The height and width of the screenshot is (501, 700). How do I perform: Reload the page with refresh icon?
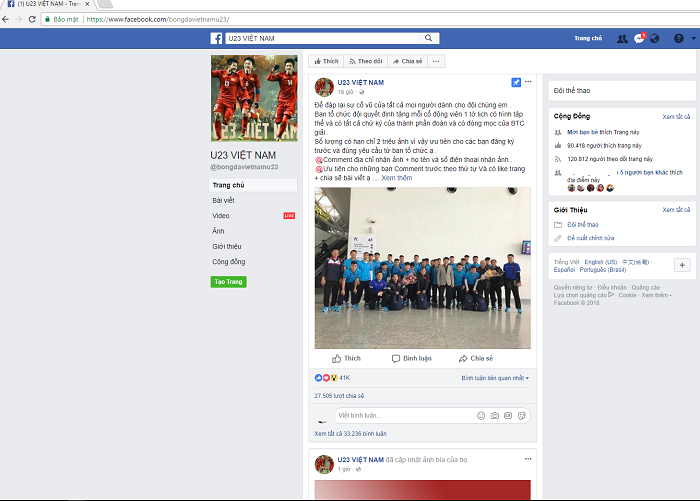(x=32, y=19)
